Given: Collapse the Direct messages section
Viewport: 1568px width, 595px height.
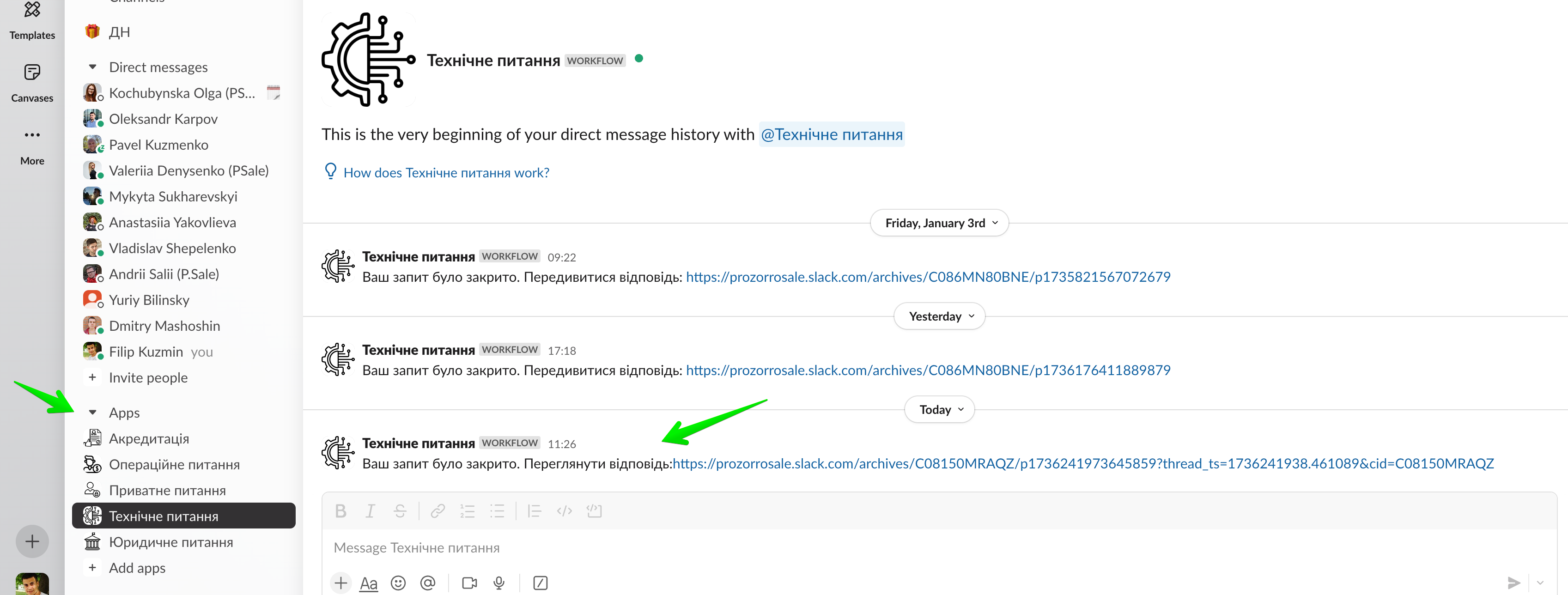Looking at the screenshot, I should (92, 67).
